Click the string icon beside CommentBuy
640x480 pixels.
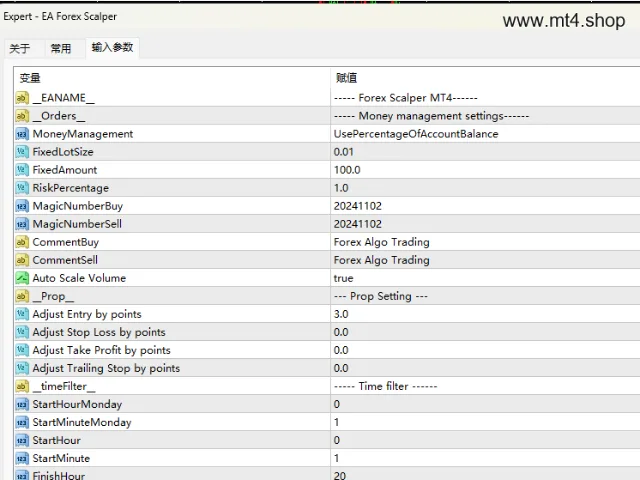[x=22, y=242]
